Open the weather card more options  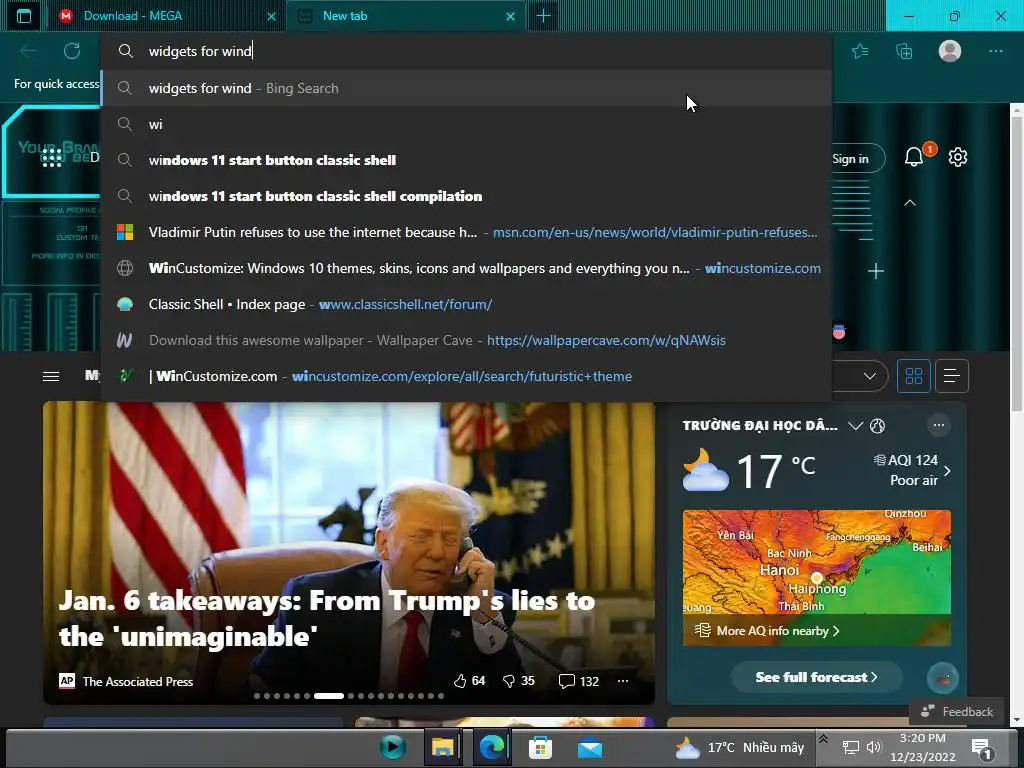click(938, 425)
